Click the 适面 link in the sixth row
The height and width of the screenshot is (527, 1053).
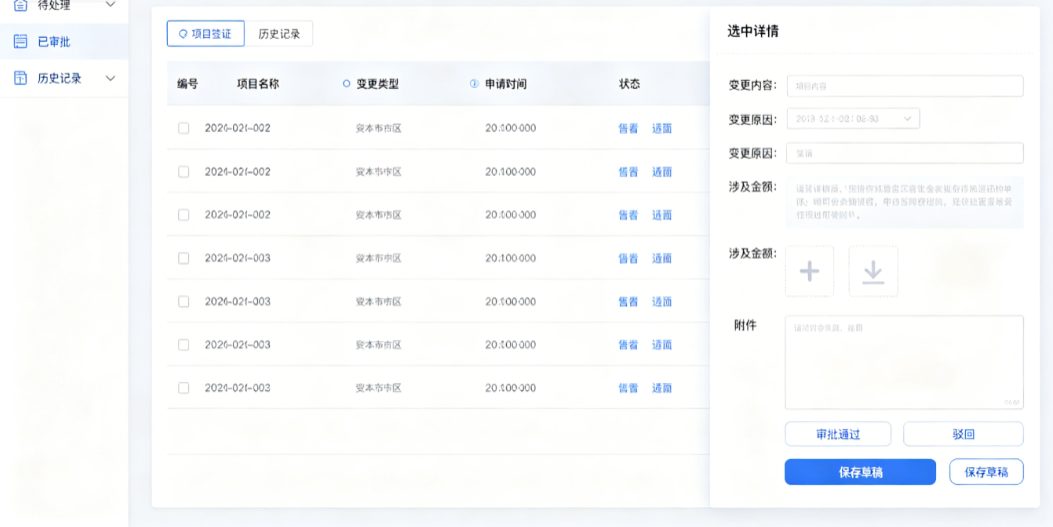661,345
